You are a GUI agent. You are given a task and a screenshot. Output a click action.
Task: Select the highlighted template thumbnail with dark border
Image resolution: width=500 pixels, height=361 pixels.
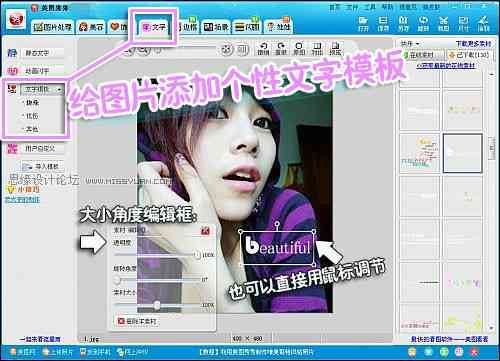tap(463, 153)
